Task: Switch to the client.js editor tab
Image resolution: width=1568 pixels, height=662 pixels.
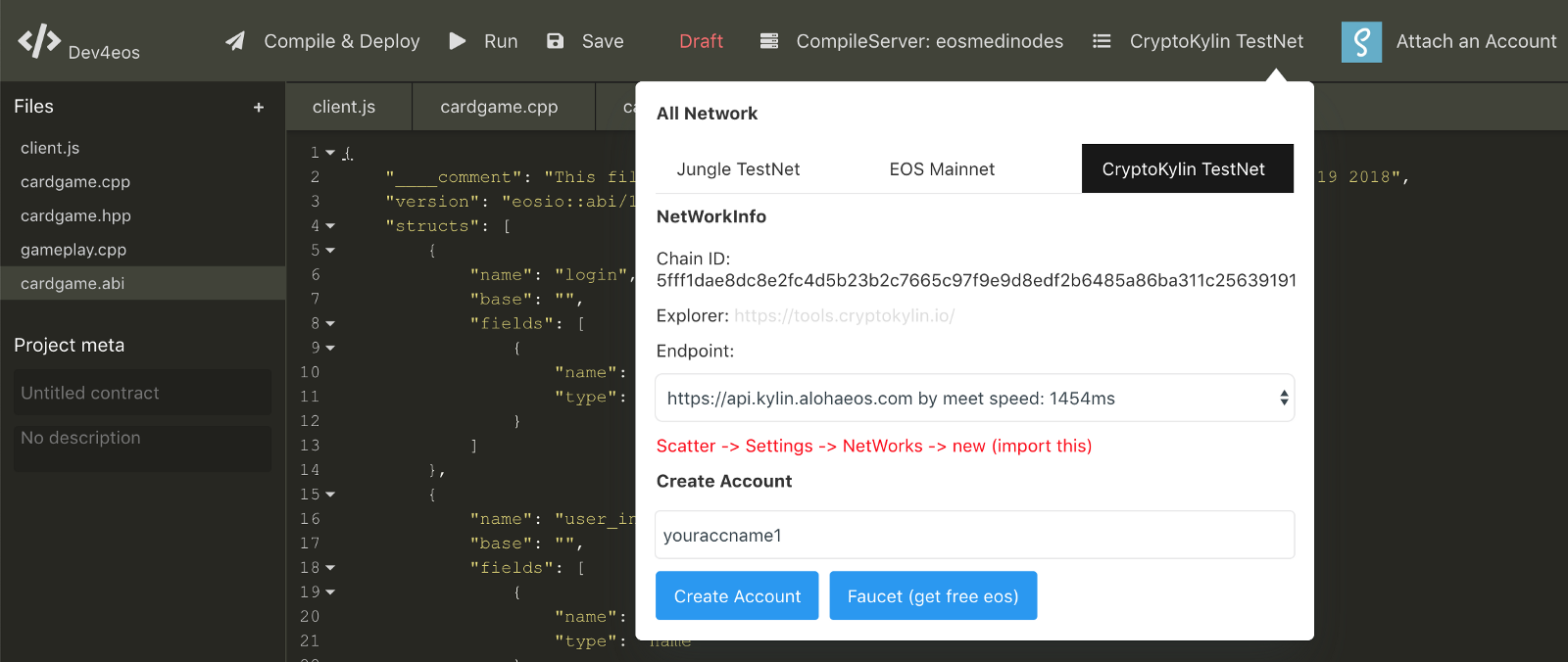Action: click(344, 107)
